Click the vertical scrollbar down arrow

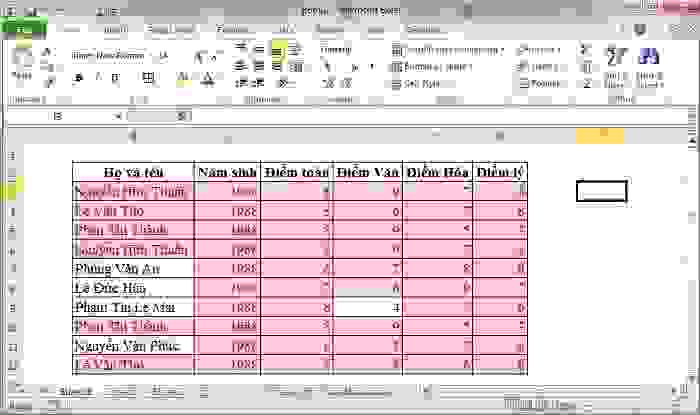pos(692,379)
